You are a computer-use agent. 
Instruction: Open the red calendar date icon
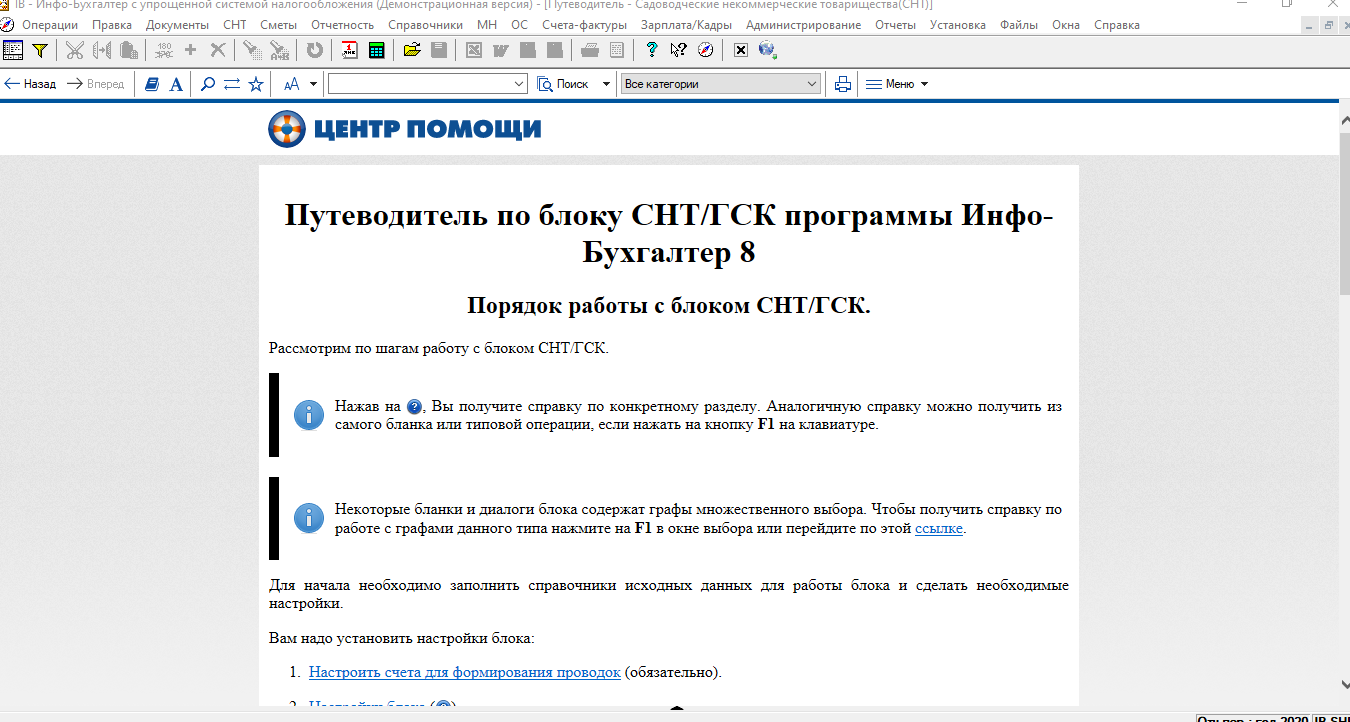[350, 49]
